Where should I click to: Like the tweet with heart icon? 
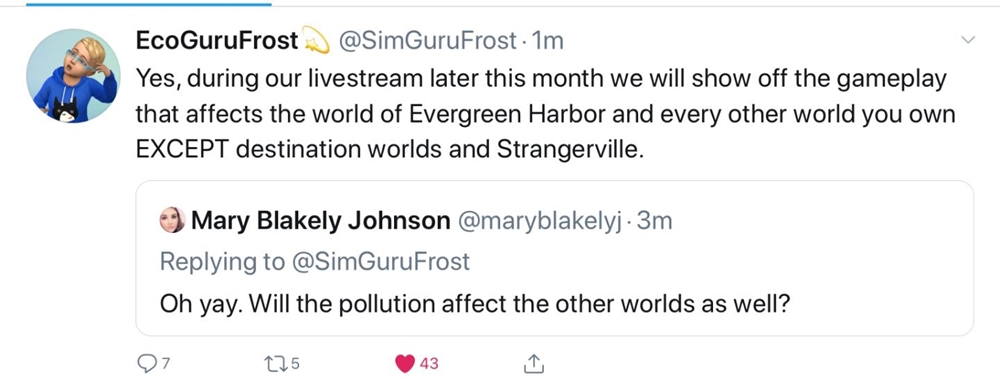pos(405,364)
